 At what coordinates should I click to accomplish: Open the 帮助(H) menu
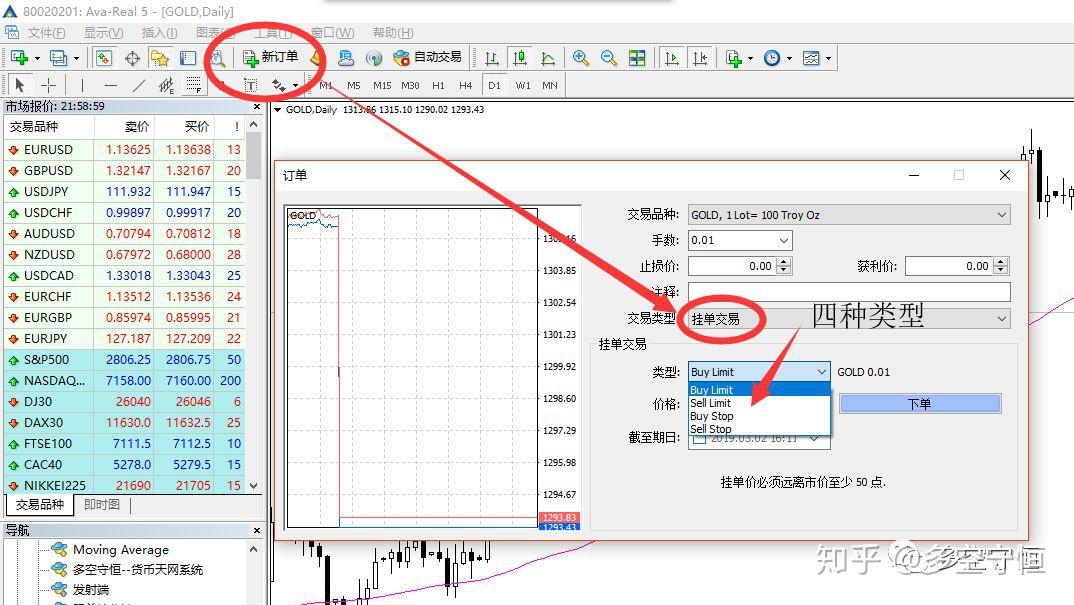392,33
